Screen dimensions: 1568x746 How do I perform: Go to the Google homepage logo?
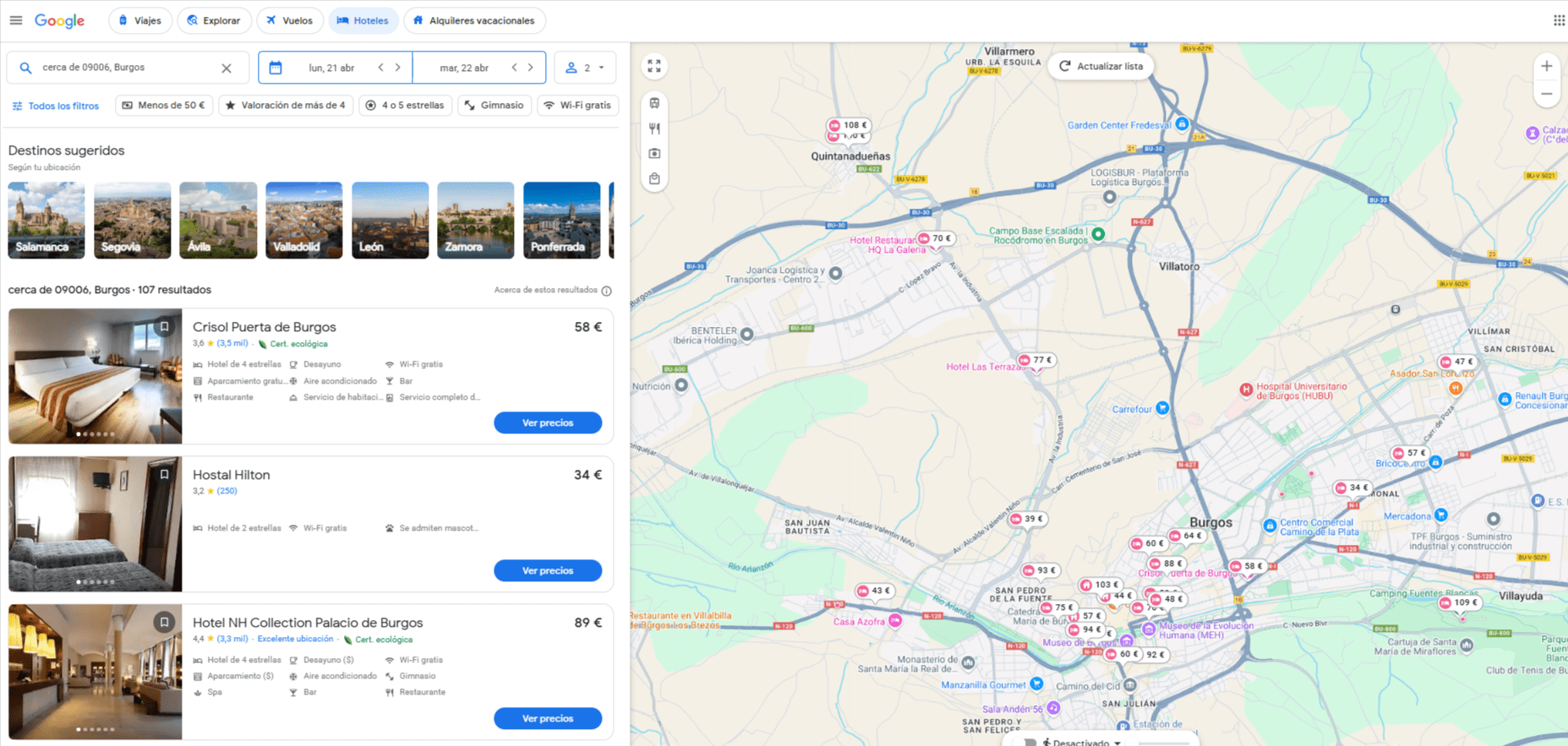tap(59, 20)
